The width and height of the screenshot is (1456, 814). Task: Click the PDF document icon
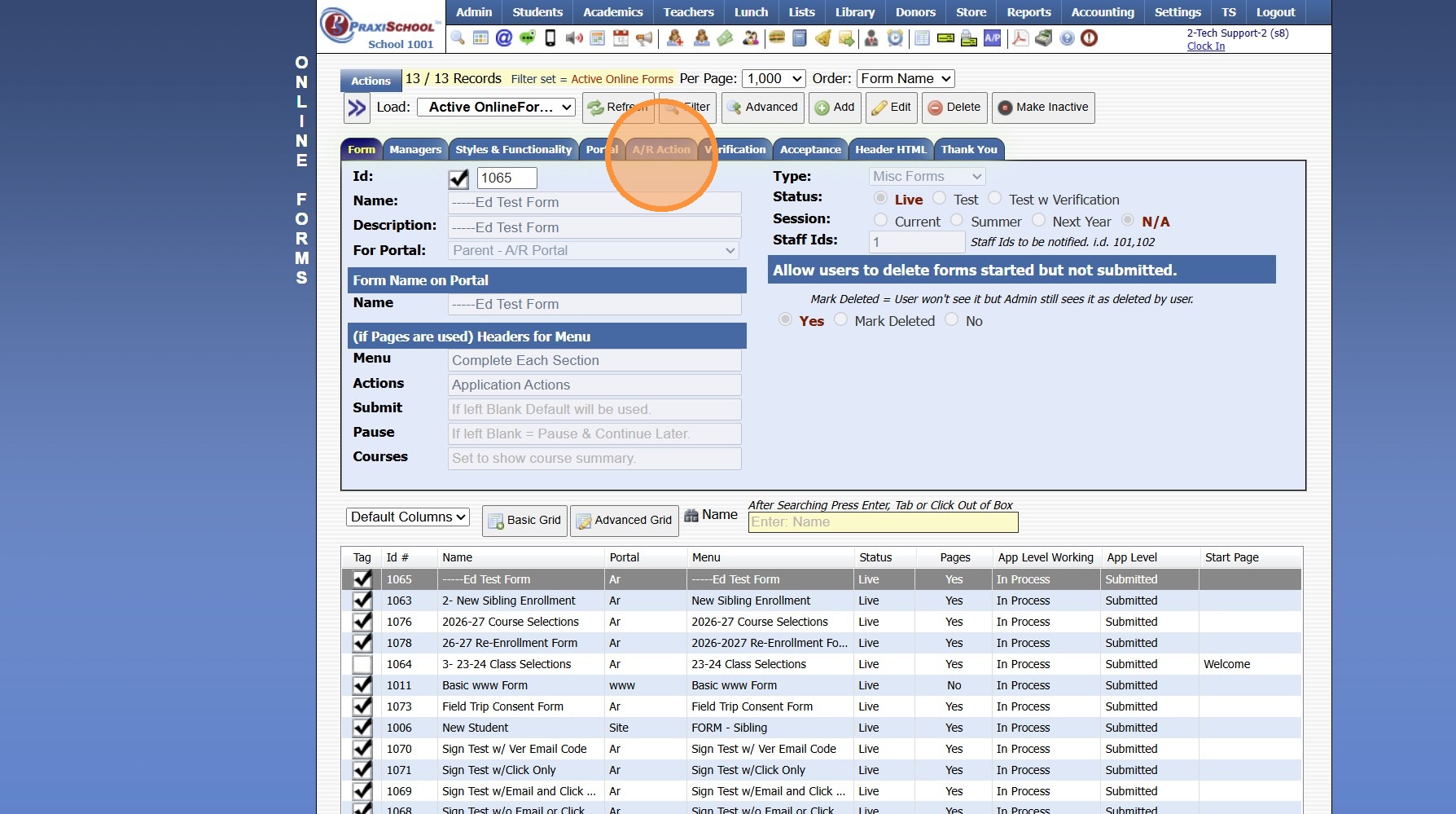point(1020,38)
